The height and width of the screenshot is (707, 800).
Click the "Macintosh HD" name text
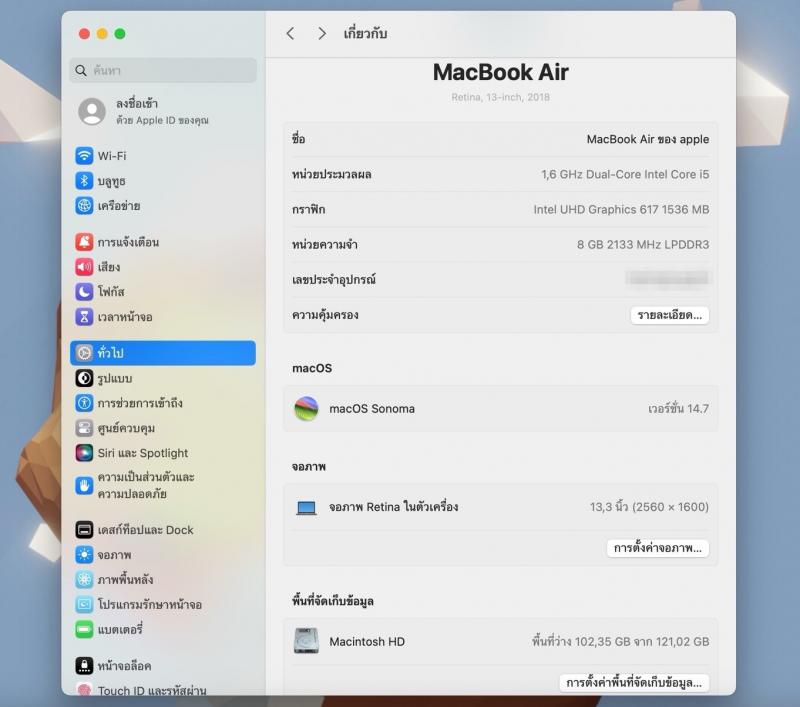coord(367,642)
